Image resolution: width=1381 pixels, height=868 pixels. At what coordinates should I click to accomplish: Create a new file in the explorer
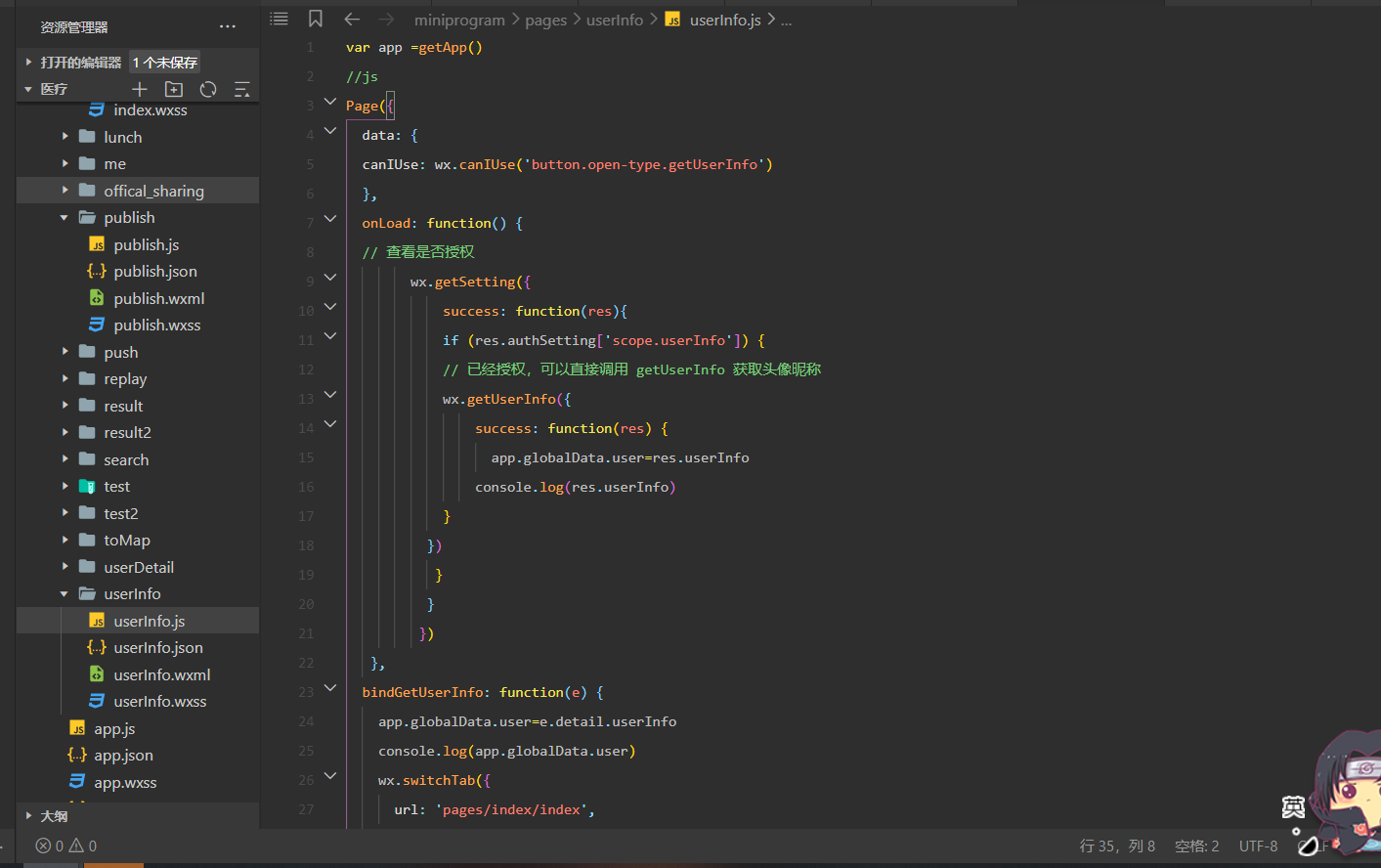[140, 90]
